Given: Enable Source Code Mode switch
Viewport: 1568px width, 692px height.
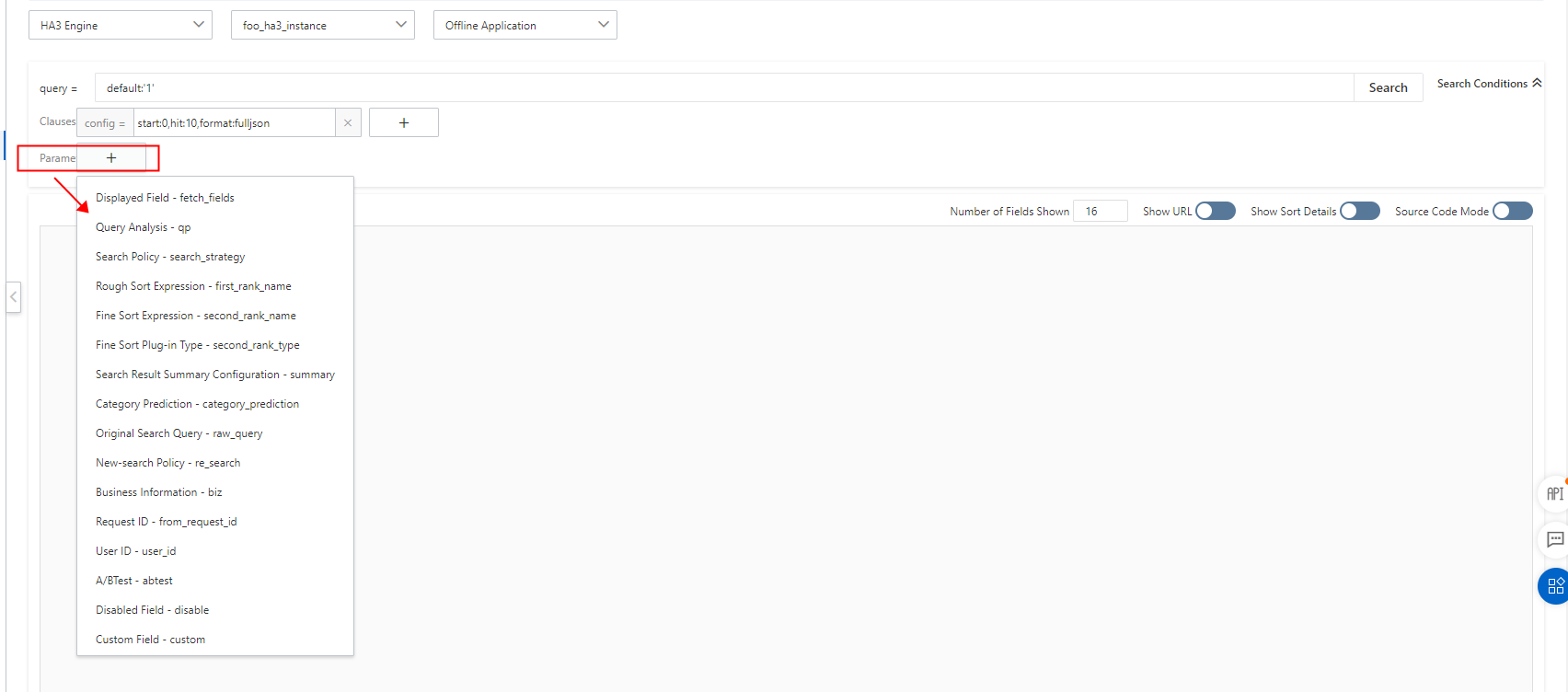Looking at the screenshot, I should [1513, 211].
